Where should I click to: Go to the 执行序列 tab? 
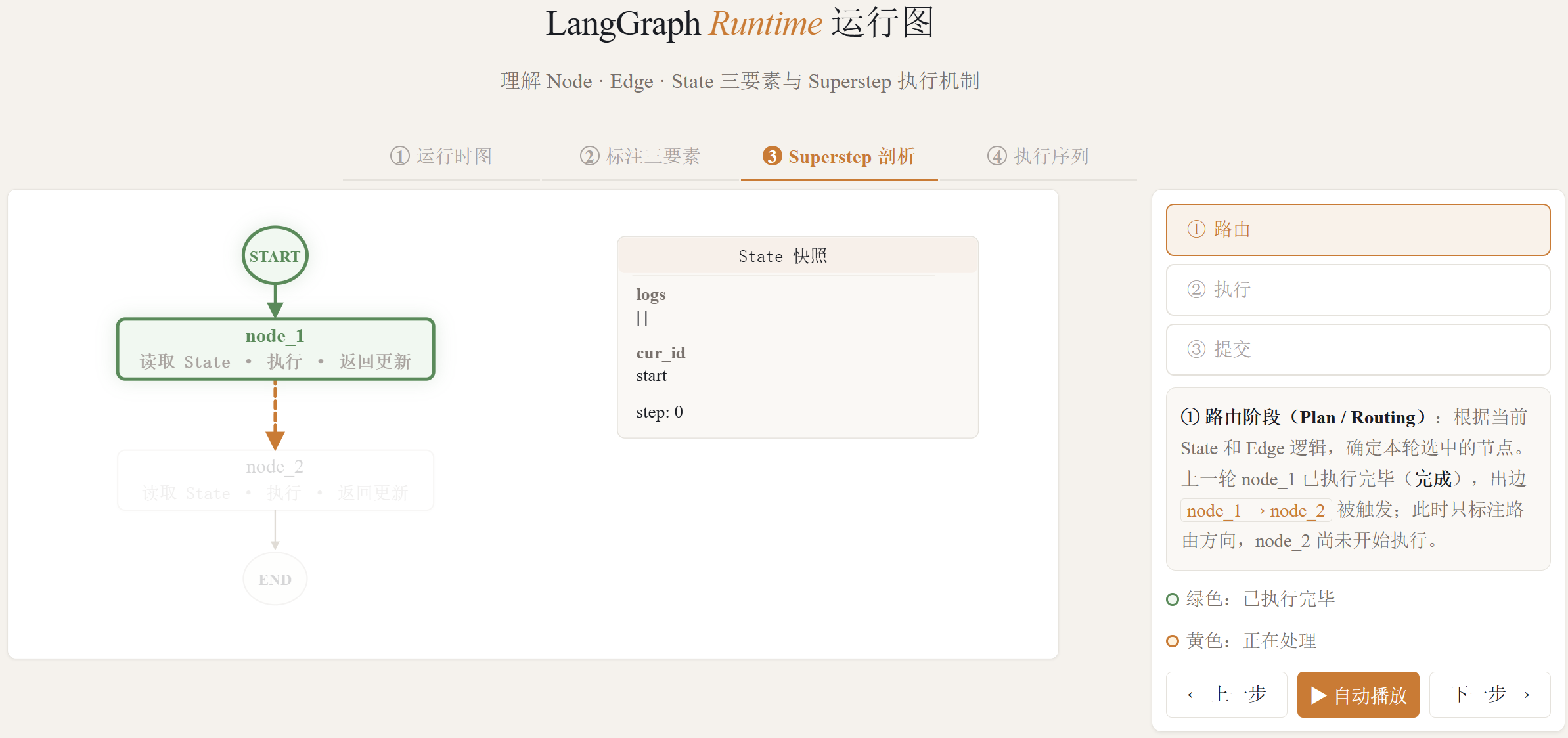[x=1038, y=156]
